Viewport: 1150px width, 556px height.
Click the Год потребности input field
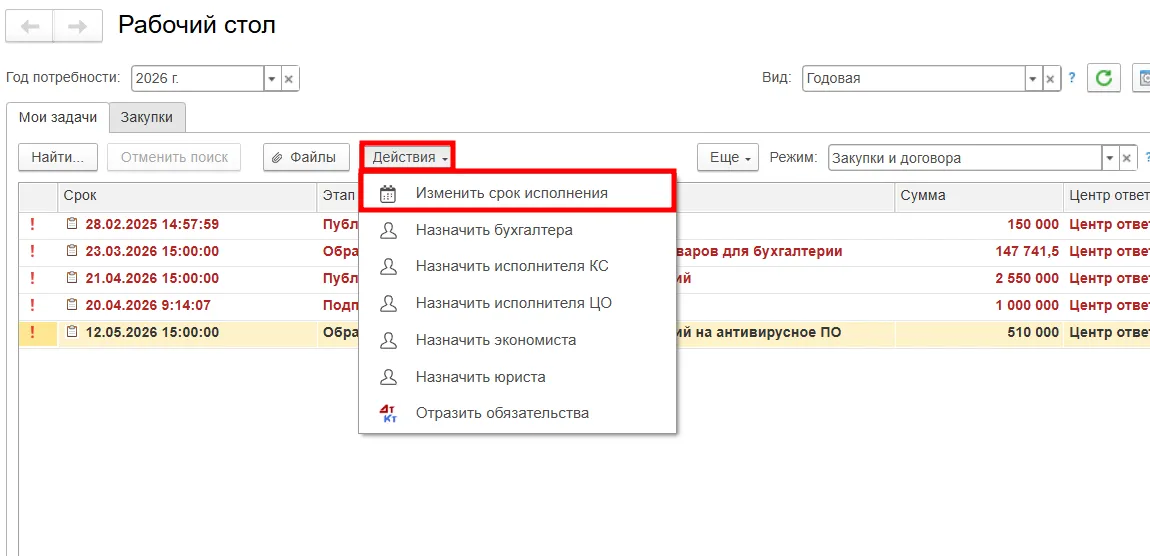point(198,78)
